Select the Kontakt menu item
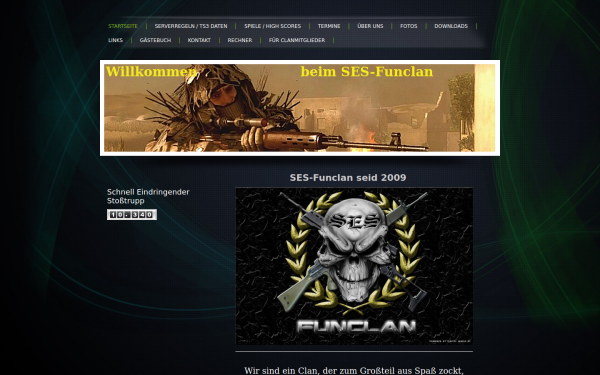 pos(199,40)
